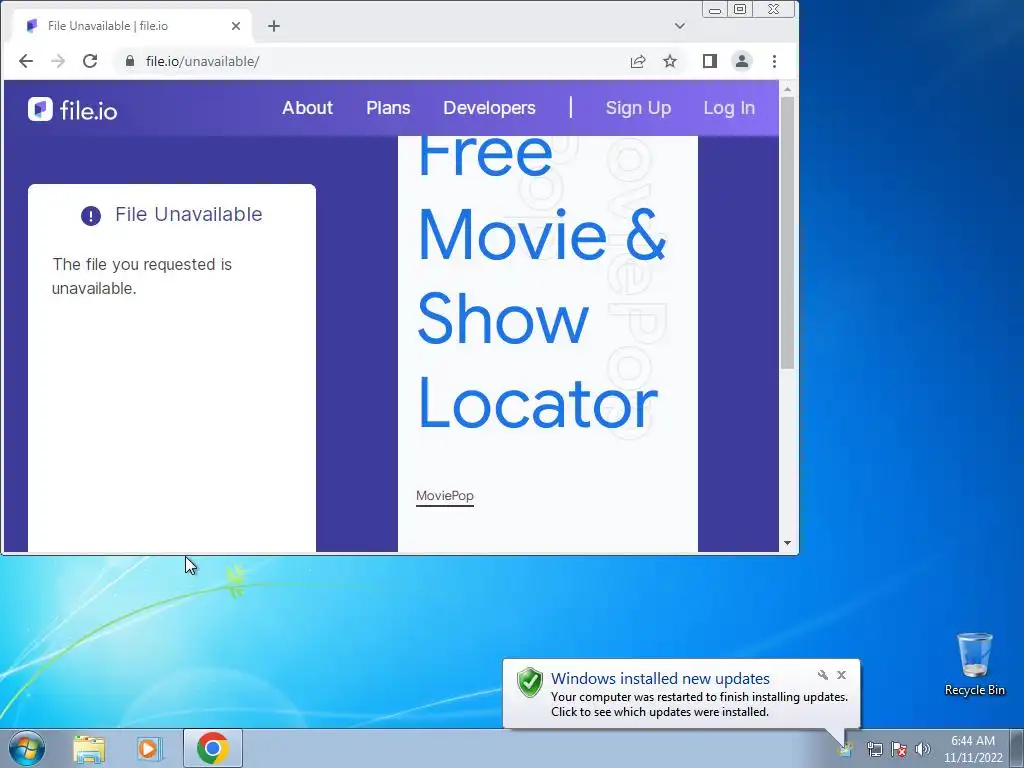Bookmark this tab with the star icon
1024x768 pixels.
pyautogui.click(x=670, y=61)
